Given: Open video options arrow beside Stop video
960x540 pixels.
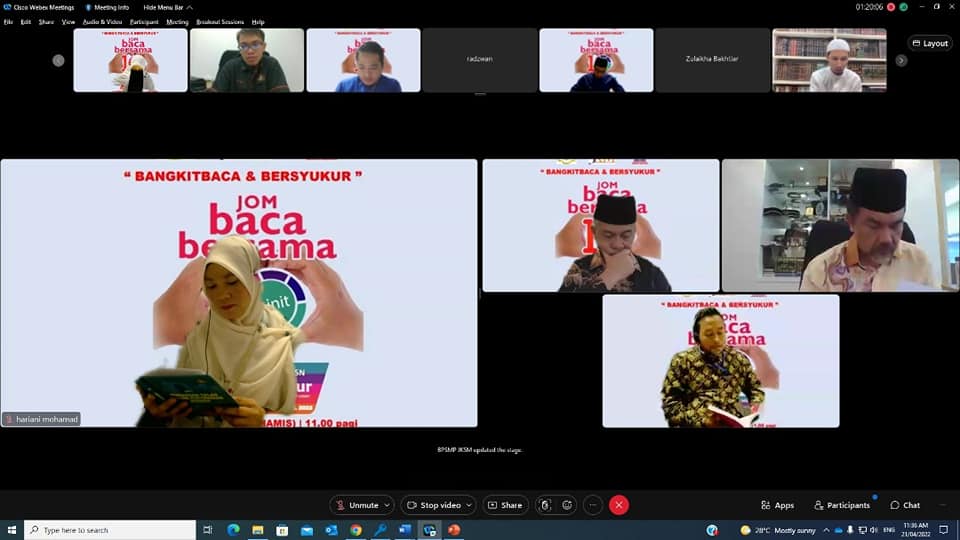Looking at the screenshot, I should 469,505.
